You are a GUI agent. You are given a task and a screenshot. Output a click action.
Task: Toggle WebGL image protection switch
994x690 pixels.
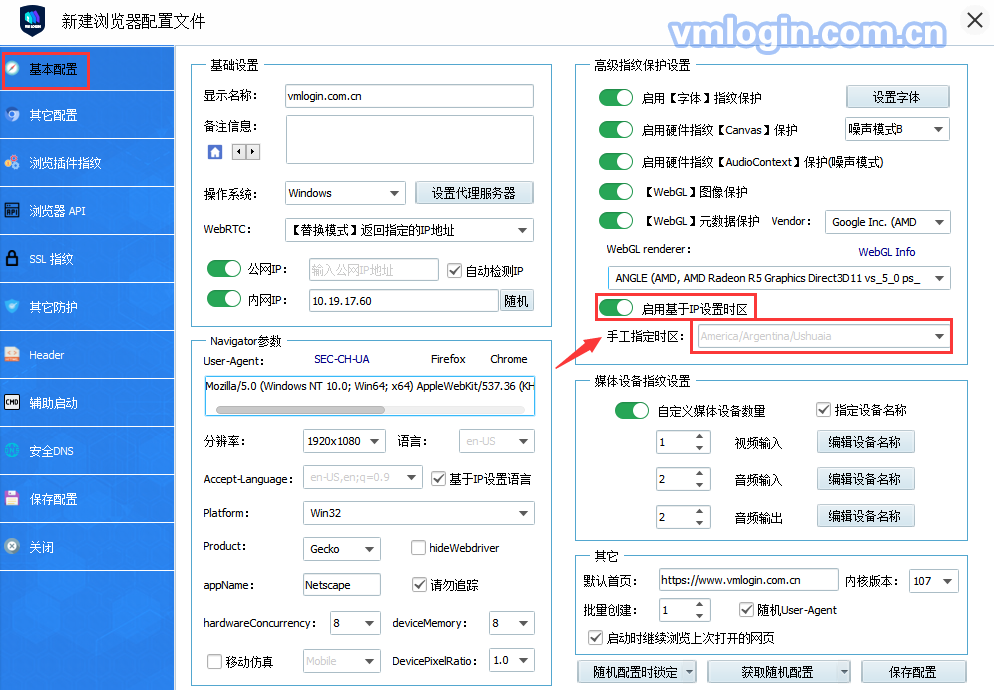coord(616,192)
